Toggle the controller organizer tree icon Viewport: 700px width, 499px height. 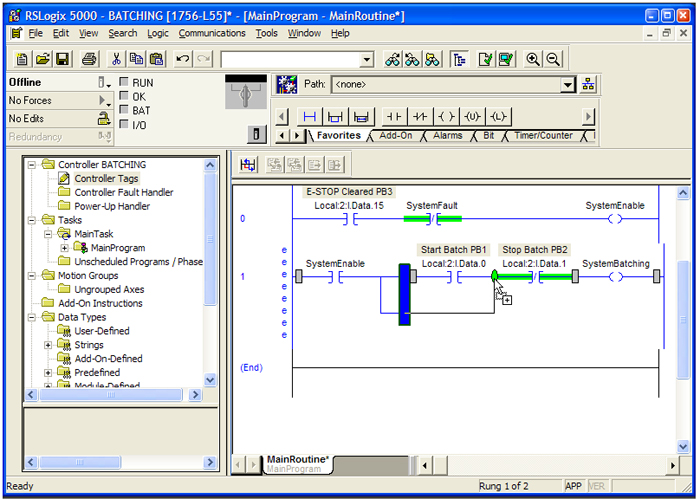(x=459, y=59)
